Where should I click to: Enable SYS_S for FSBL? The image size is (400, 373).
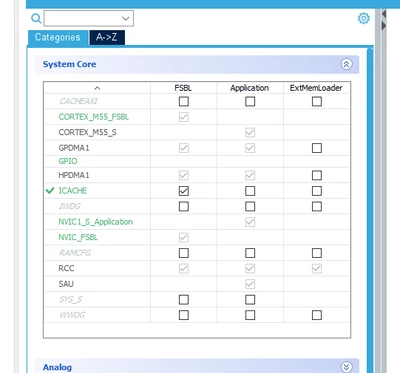click(x=184, y=300)
